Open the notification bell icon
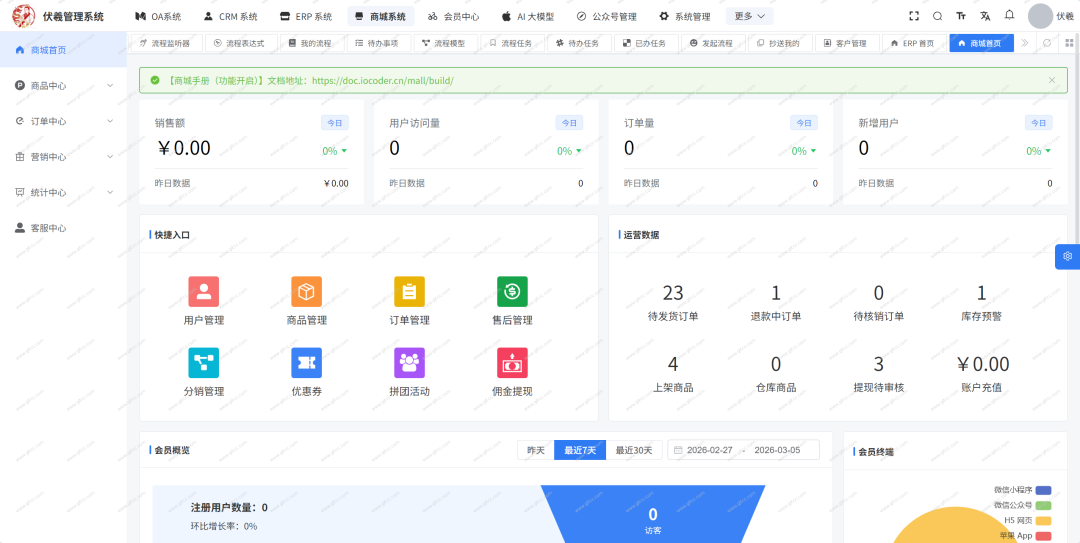1080x543 pixels. [1009, 15]
